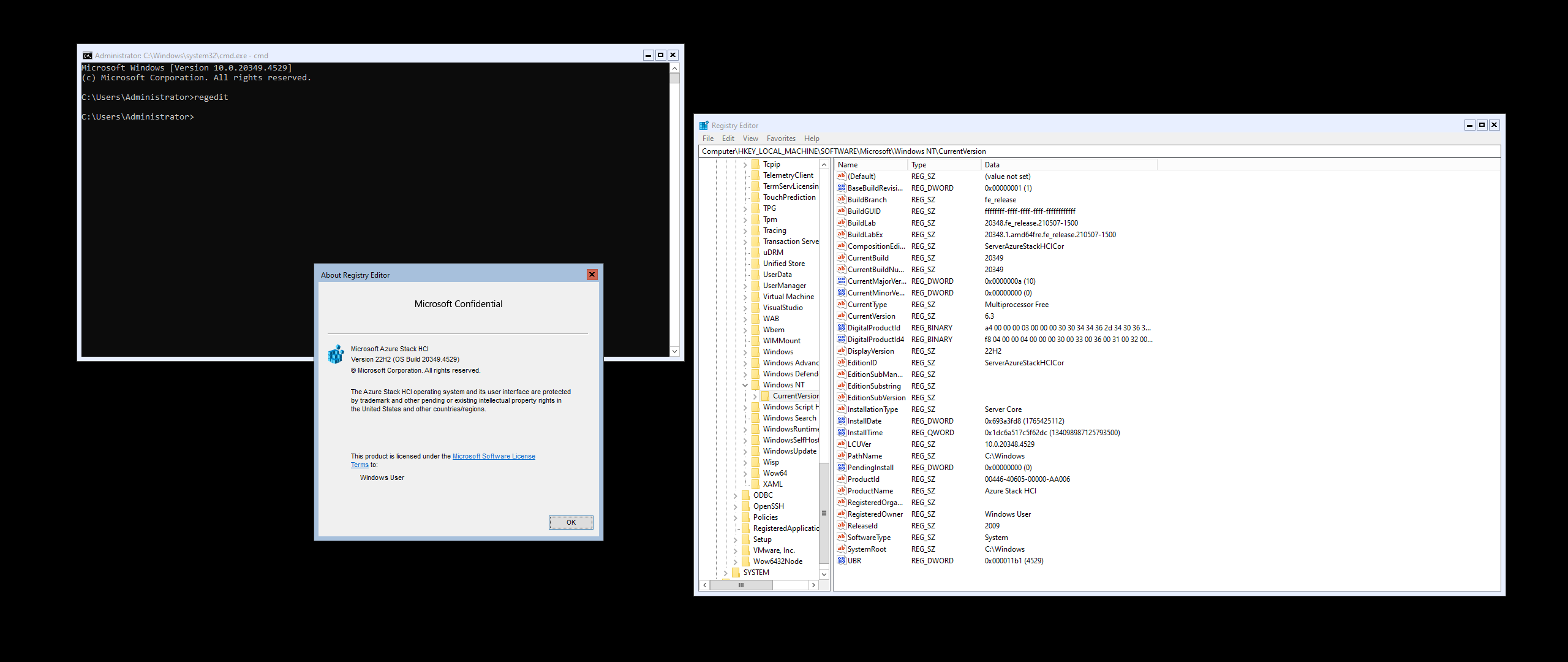Open the Favorites menu

(x=780, y=139)
